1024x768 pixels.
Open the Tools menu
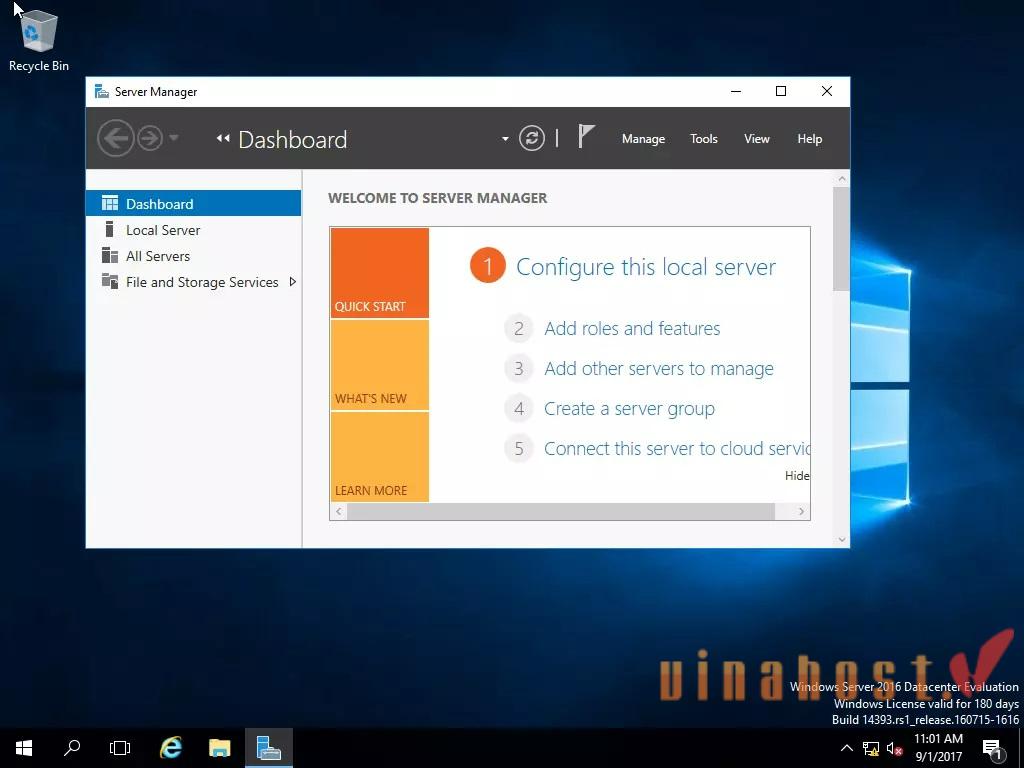tap(703, 138)
